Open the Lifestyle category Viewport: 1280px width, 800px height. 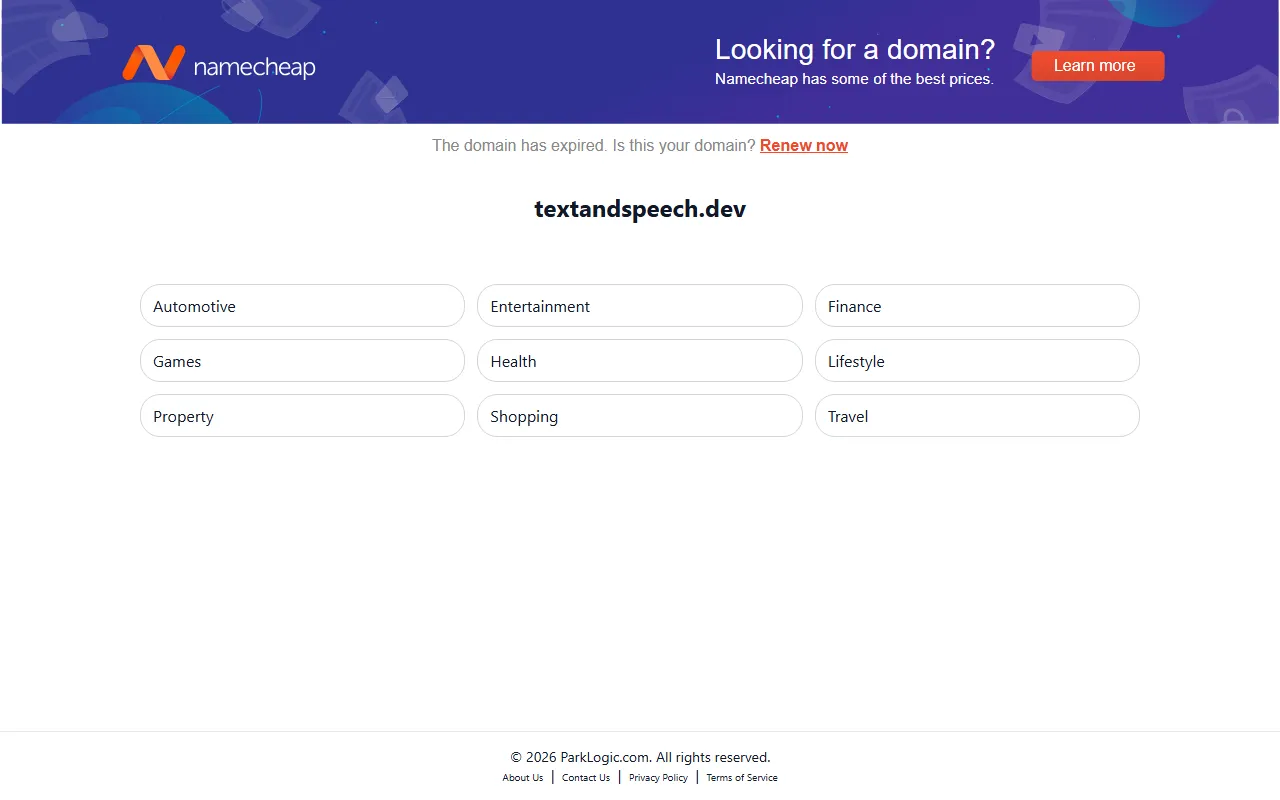pos(976,361)
